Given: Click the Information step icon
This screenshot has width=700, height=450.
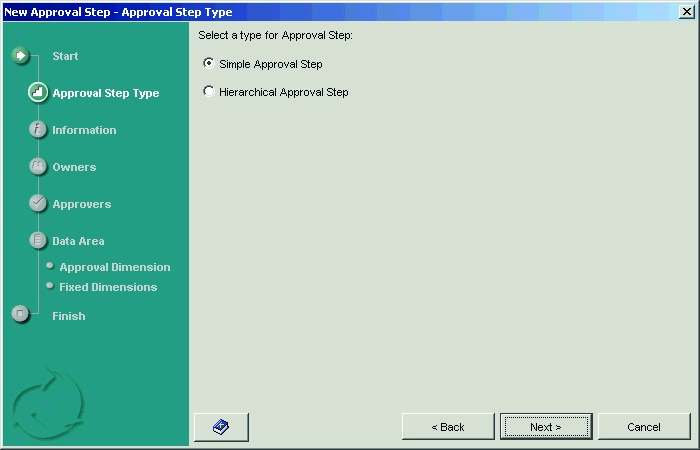Looking at the screenshot, I should pyautogui.click(x=38, y=130).
